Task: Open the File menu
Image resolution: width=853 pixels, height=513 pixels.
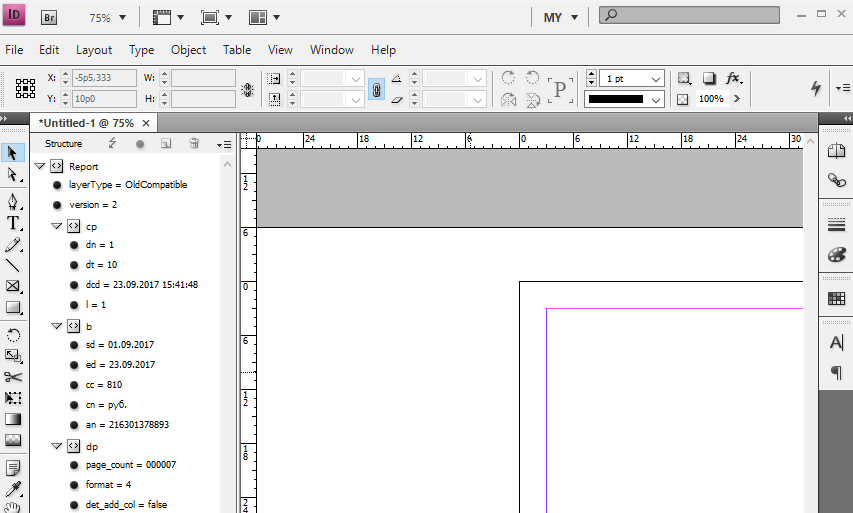Action: (x=14, y=50)
